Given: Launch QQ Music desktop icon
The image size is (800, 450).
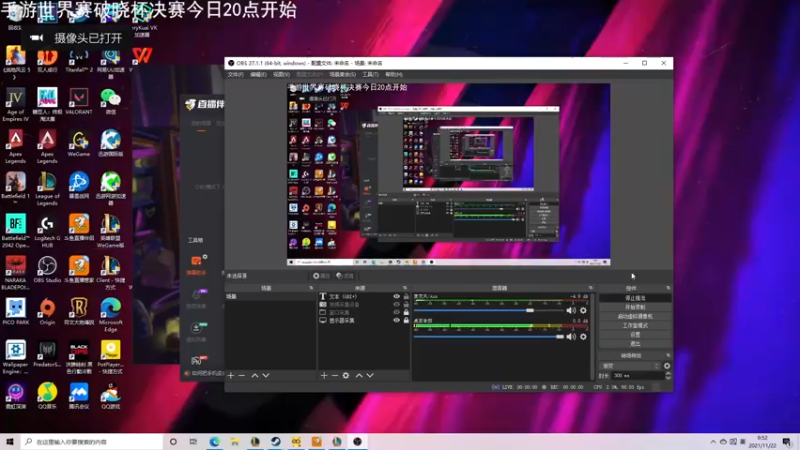Looking at the screenshot, I should [x=47, y=396].
